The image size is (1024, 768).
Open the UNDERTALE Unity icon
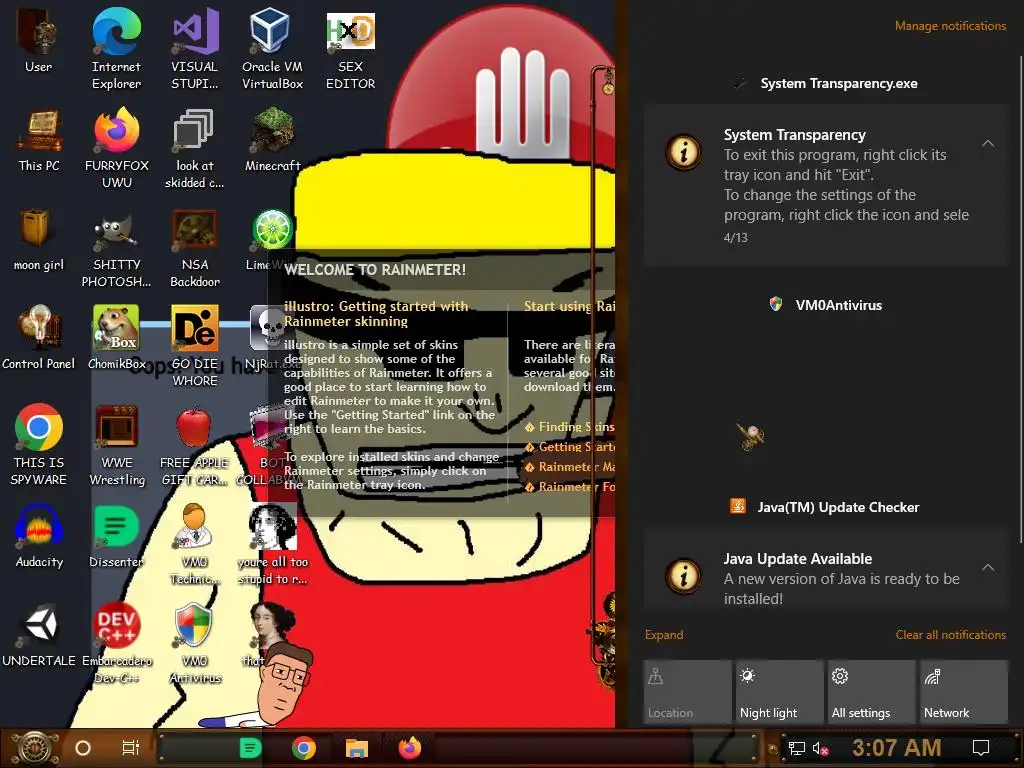[39, 635]
